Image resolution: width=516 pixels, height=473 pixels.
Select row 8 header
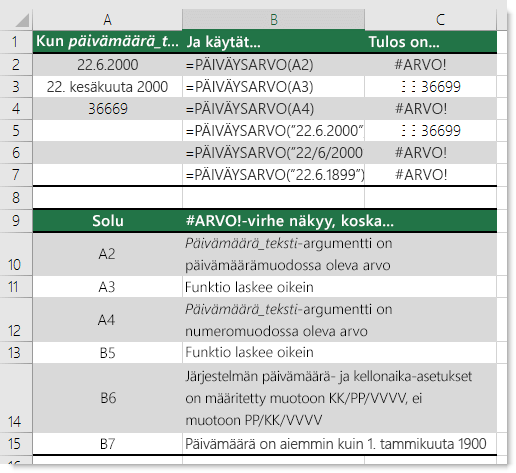click(16, 197)
